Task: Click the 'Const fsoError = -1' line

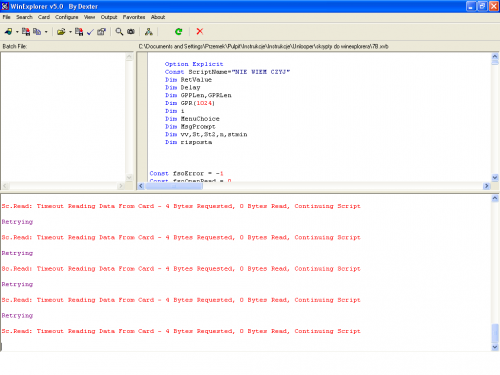Action: click(x=186, y=173)
